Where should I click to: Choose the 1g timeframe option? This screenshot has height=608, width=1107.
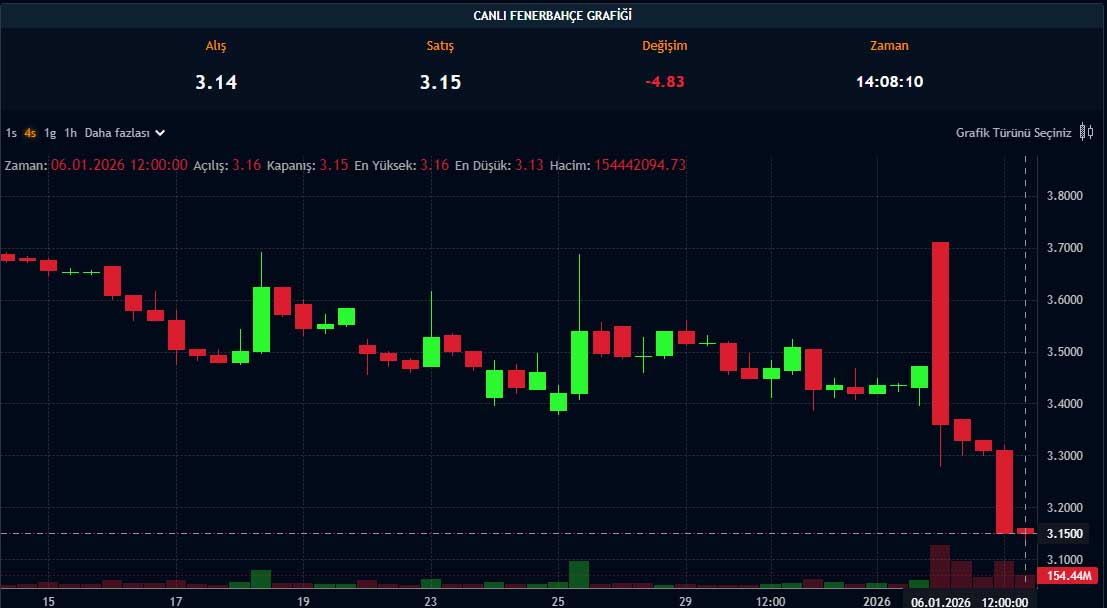pos(50,133)
